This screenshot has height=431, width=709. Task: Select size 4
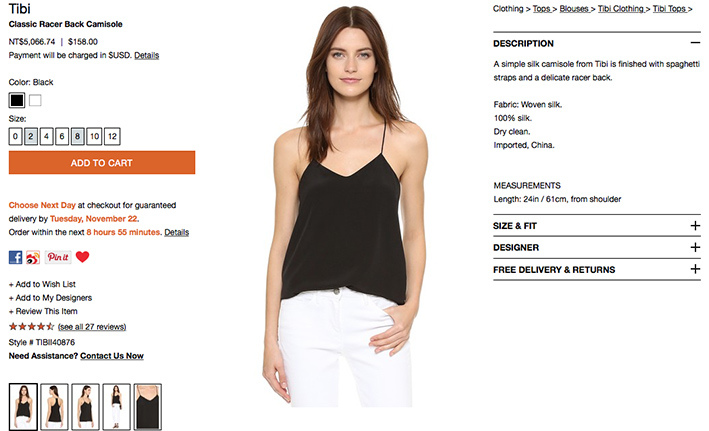pos(47,136)
